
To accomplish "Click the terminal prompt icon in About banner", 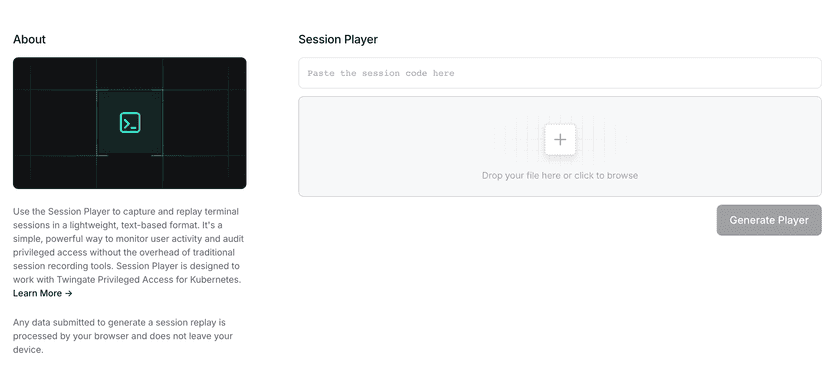I will click(130, 123).
